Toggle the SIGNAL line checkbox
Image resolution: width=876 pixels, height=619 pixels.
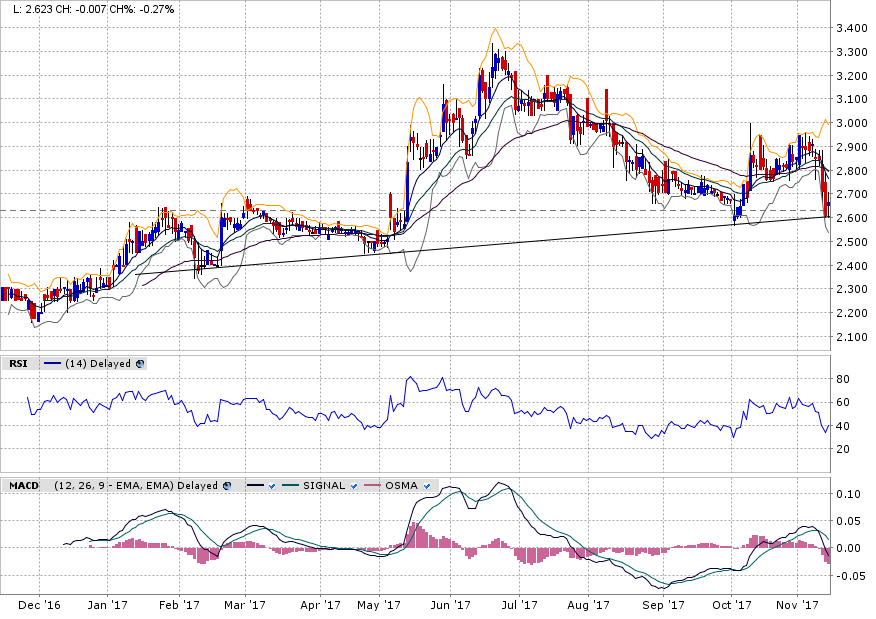(354, 485)
